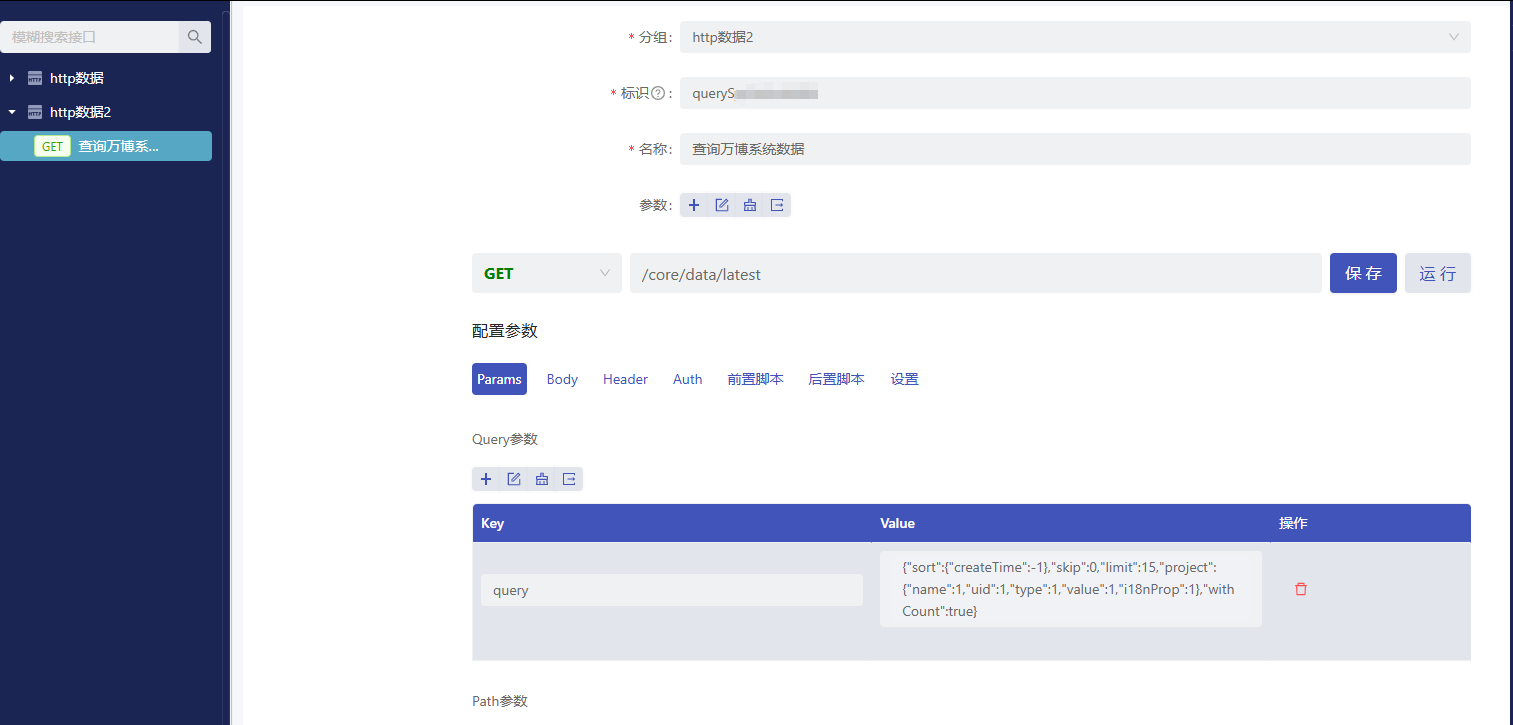
Task: Click the plus icon under Query参数
Action: pos(486,479)
